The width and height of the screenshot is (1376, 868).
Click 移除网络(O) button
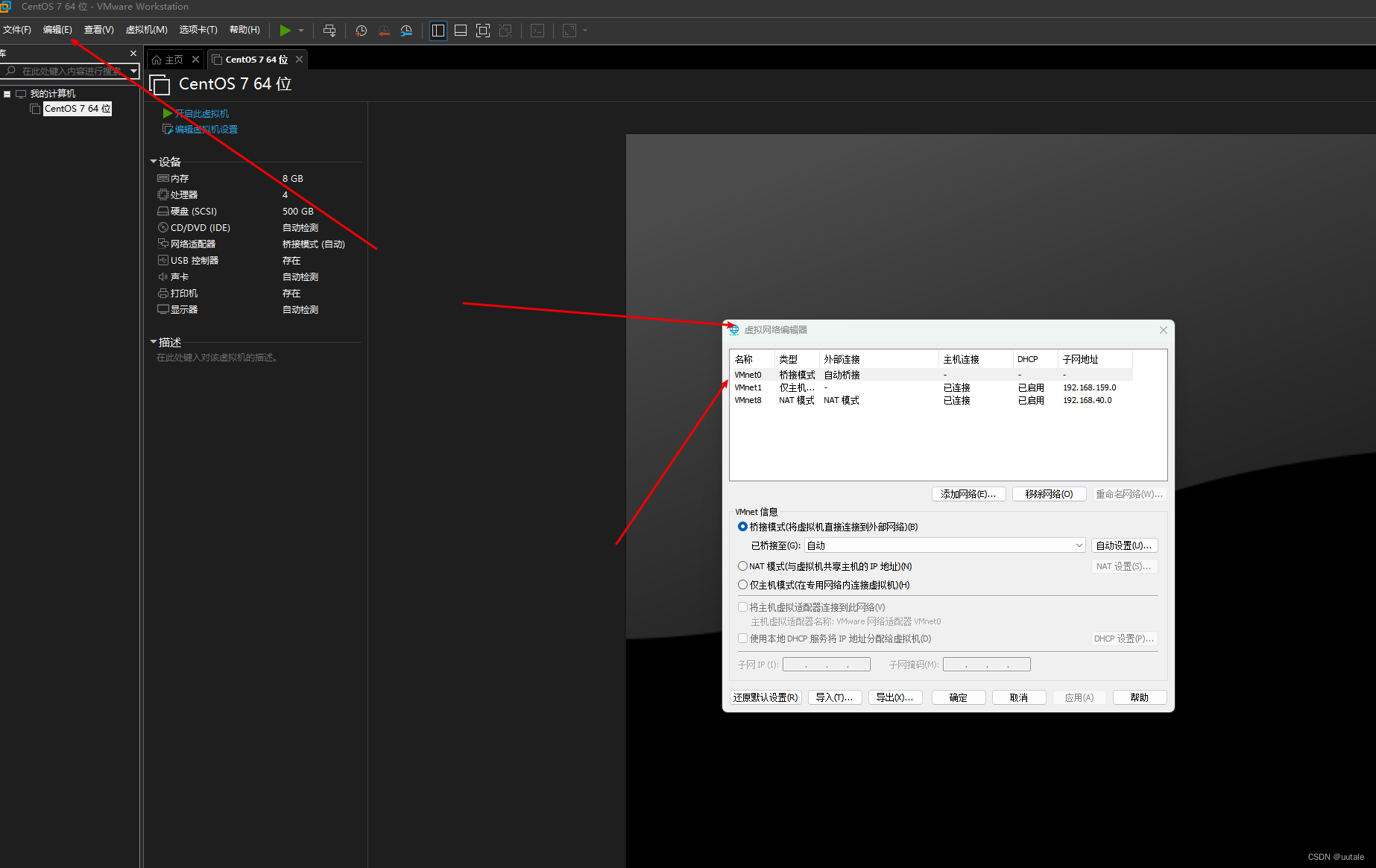[1049, 494]
